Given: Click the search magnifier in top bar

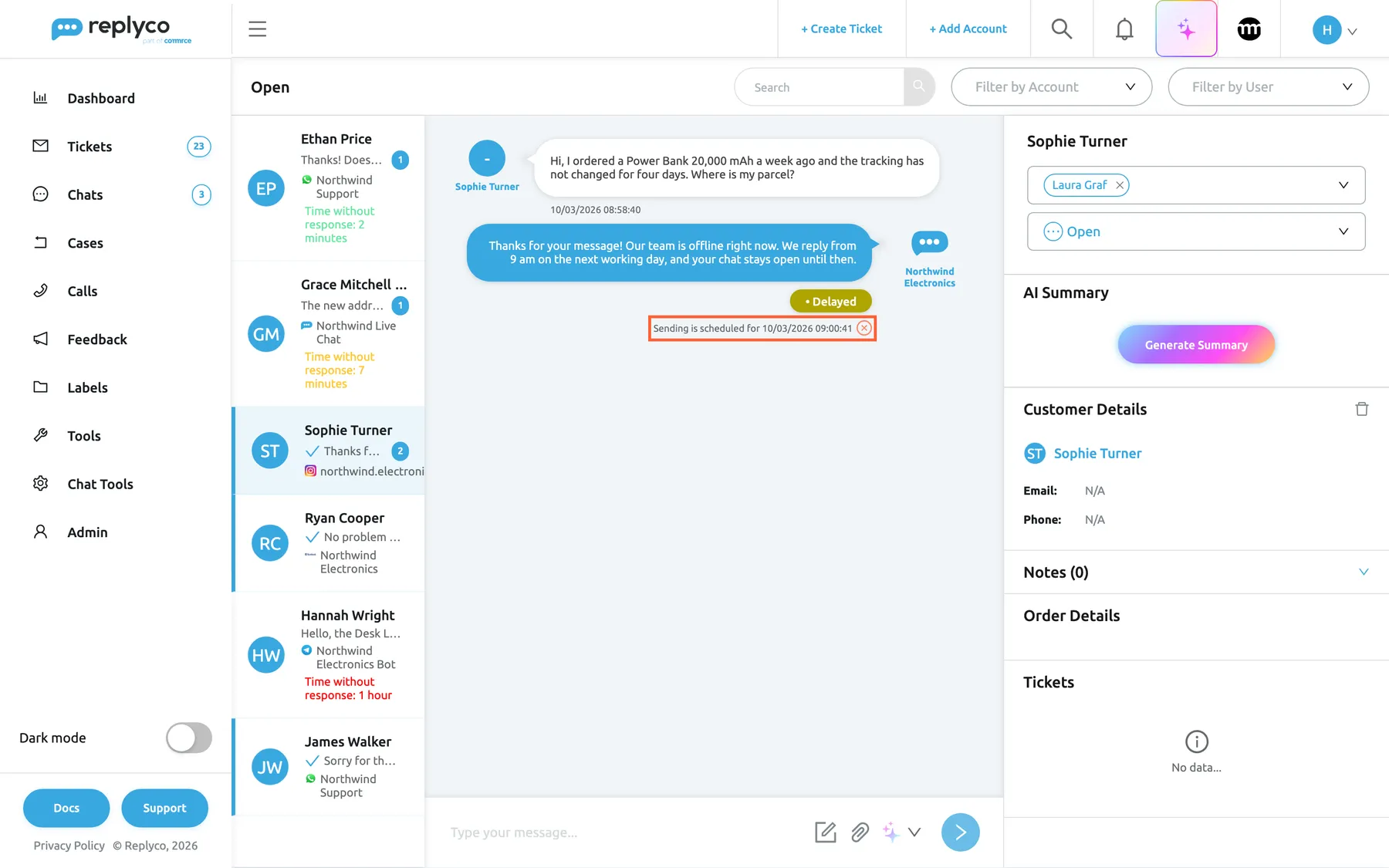Looking at the screenshot, I should [1062, 29].
